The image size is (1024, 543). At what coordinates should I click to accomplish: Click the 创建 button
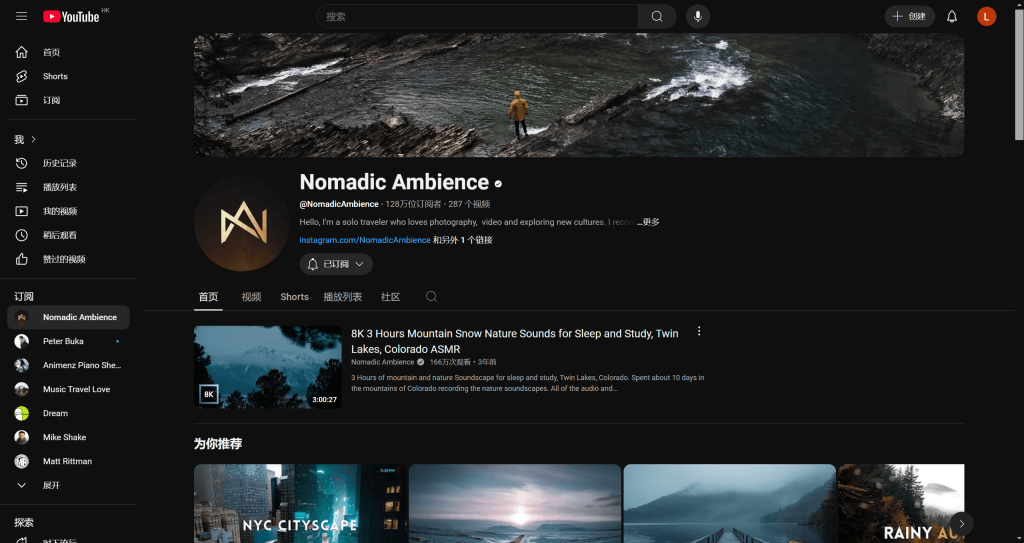point(909,16)
